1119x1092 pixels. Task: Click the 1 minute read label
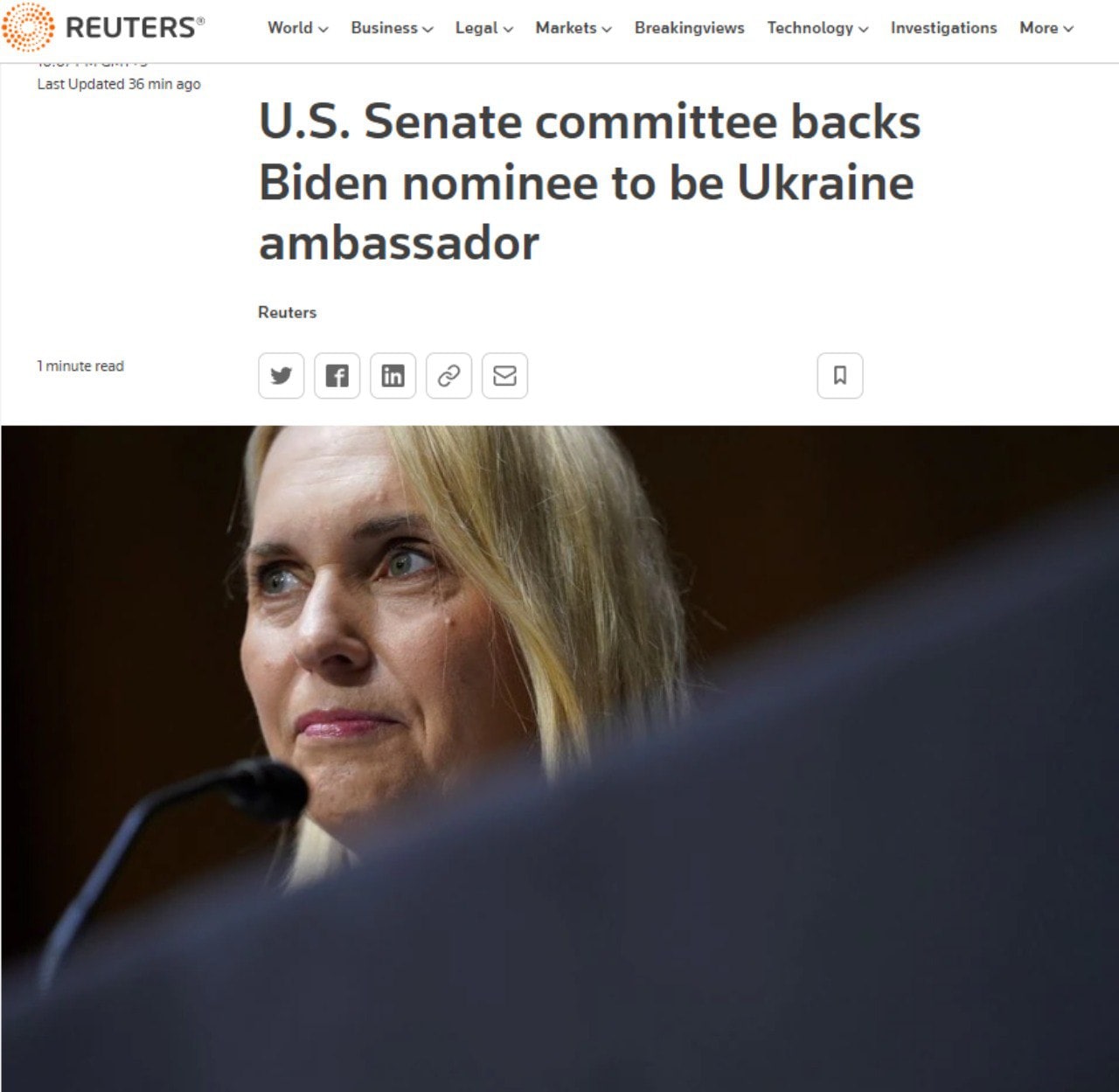(80, 365)
